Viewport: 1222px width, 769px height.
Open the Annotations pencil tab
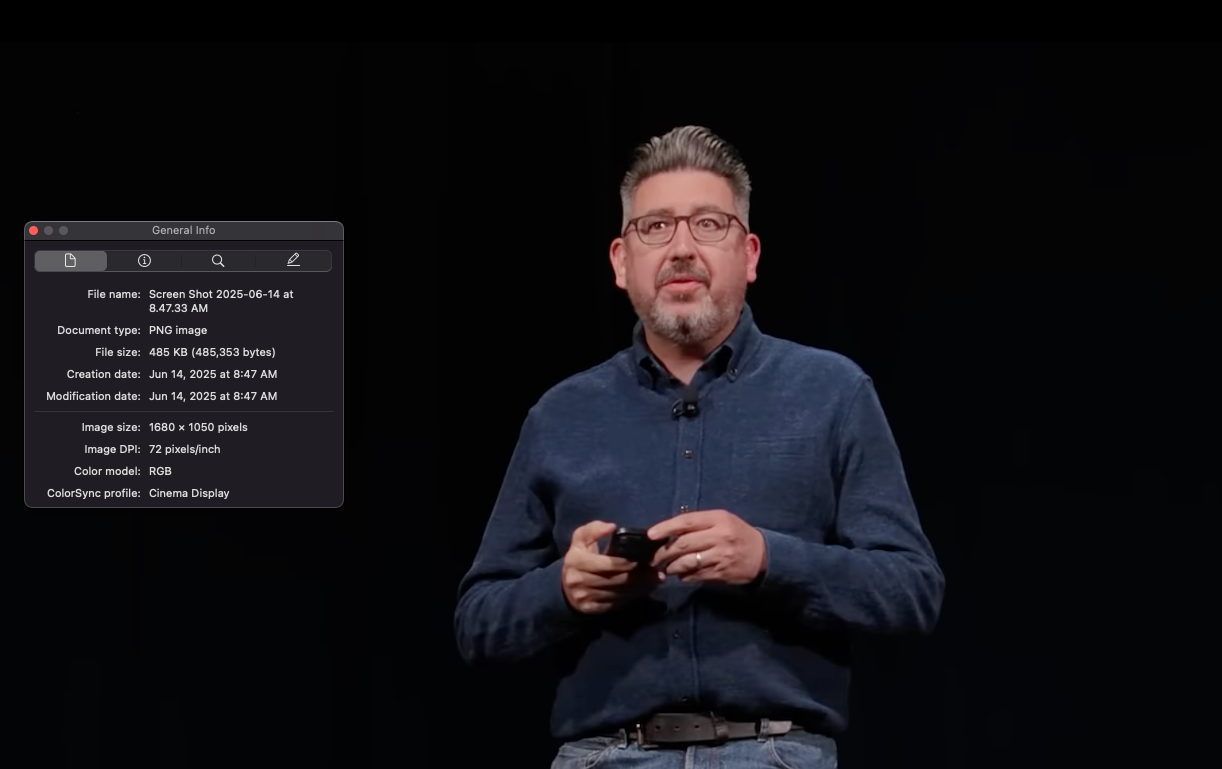(293, 260)
